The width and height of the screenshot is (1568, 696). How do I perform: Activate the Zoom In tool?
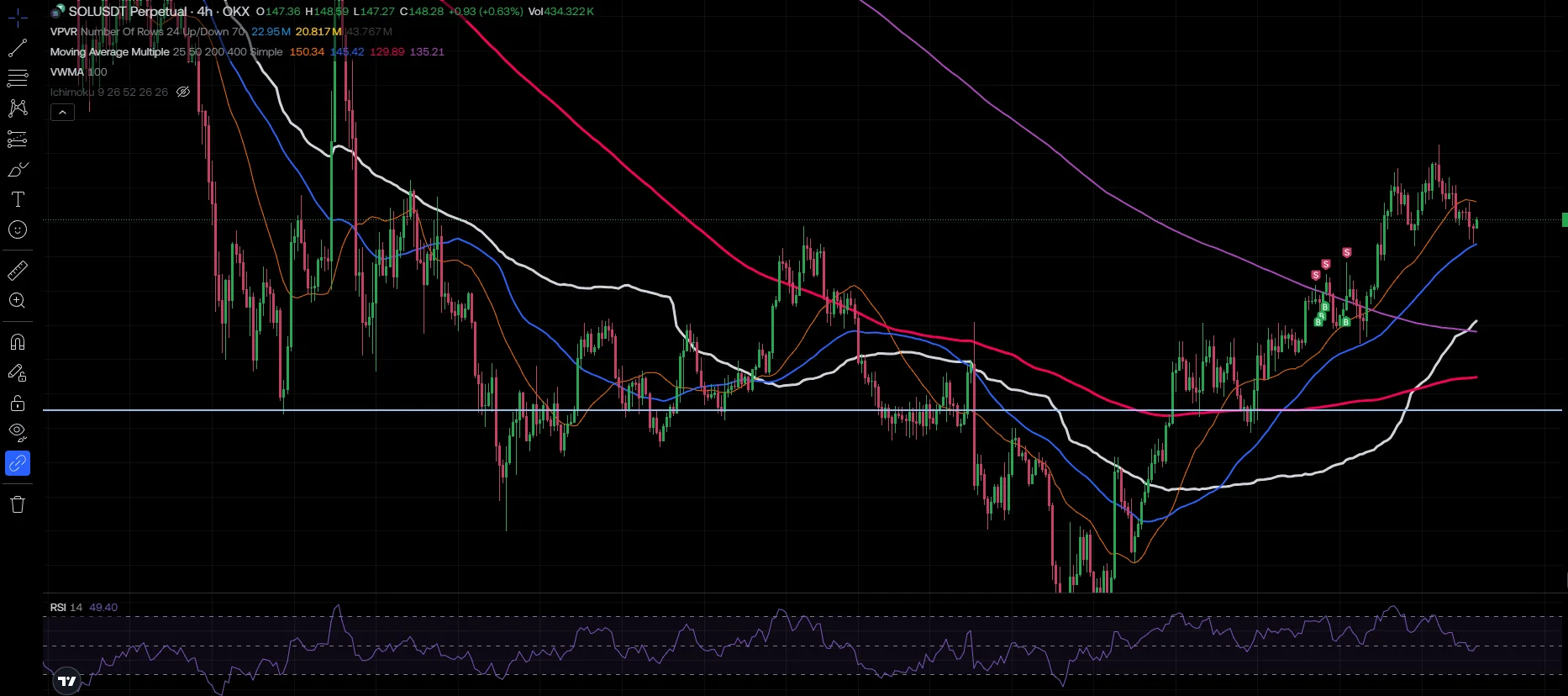click(x=18, y=301)
